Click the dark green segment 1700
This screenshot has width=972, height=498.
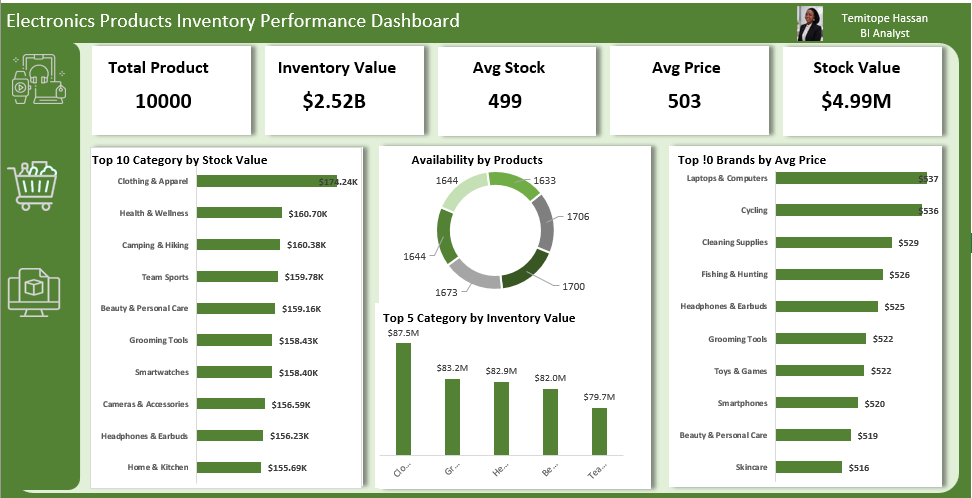point(528,269)
